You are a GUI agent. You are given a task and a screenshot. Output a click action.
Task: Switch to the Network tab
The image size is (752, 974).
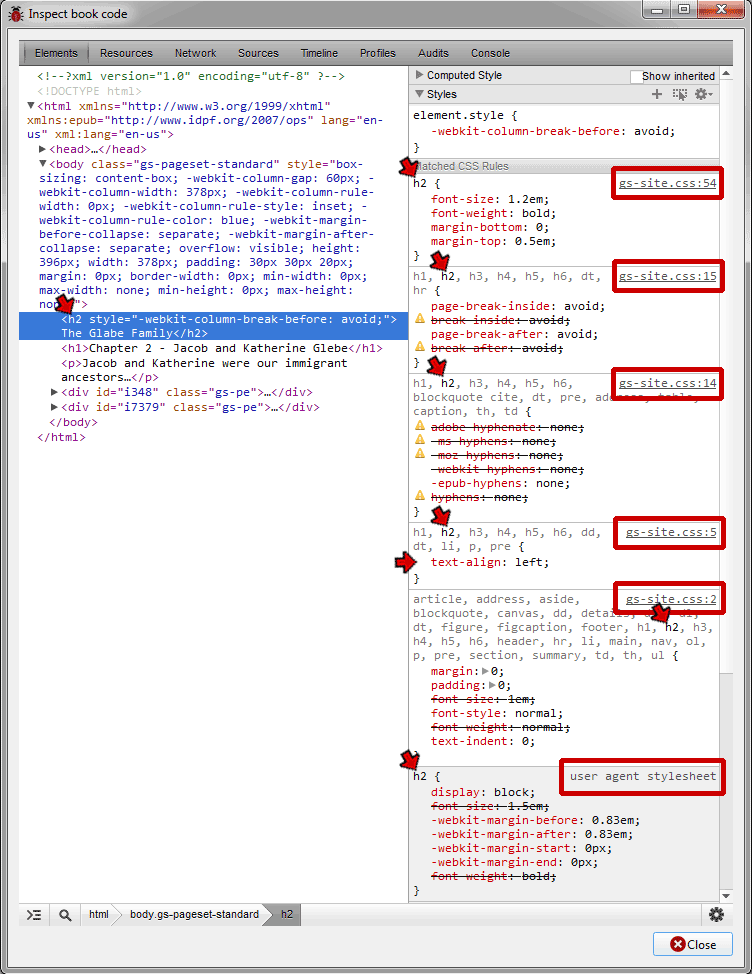tap(195, 53)
